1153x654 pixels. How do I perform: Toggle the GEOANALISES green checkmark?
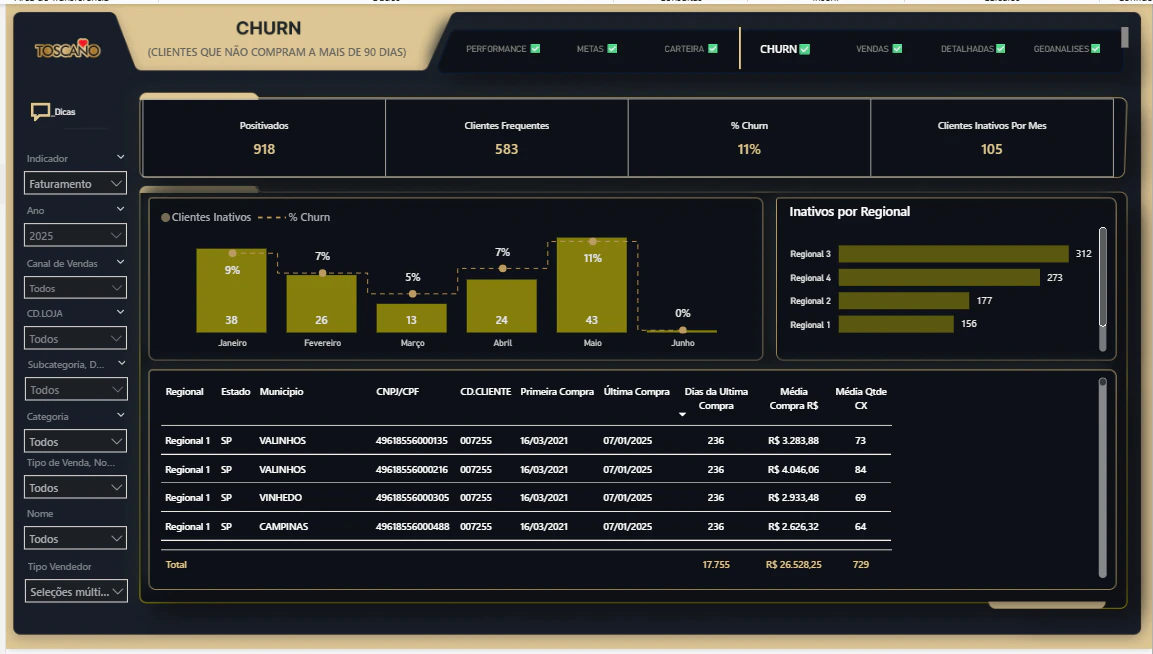point(1096,49)
